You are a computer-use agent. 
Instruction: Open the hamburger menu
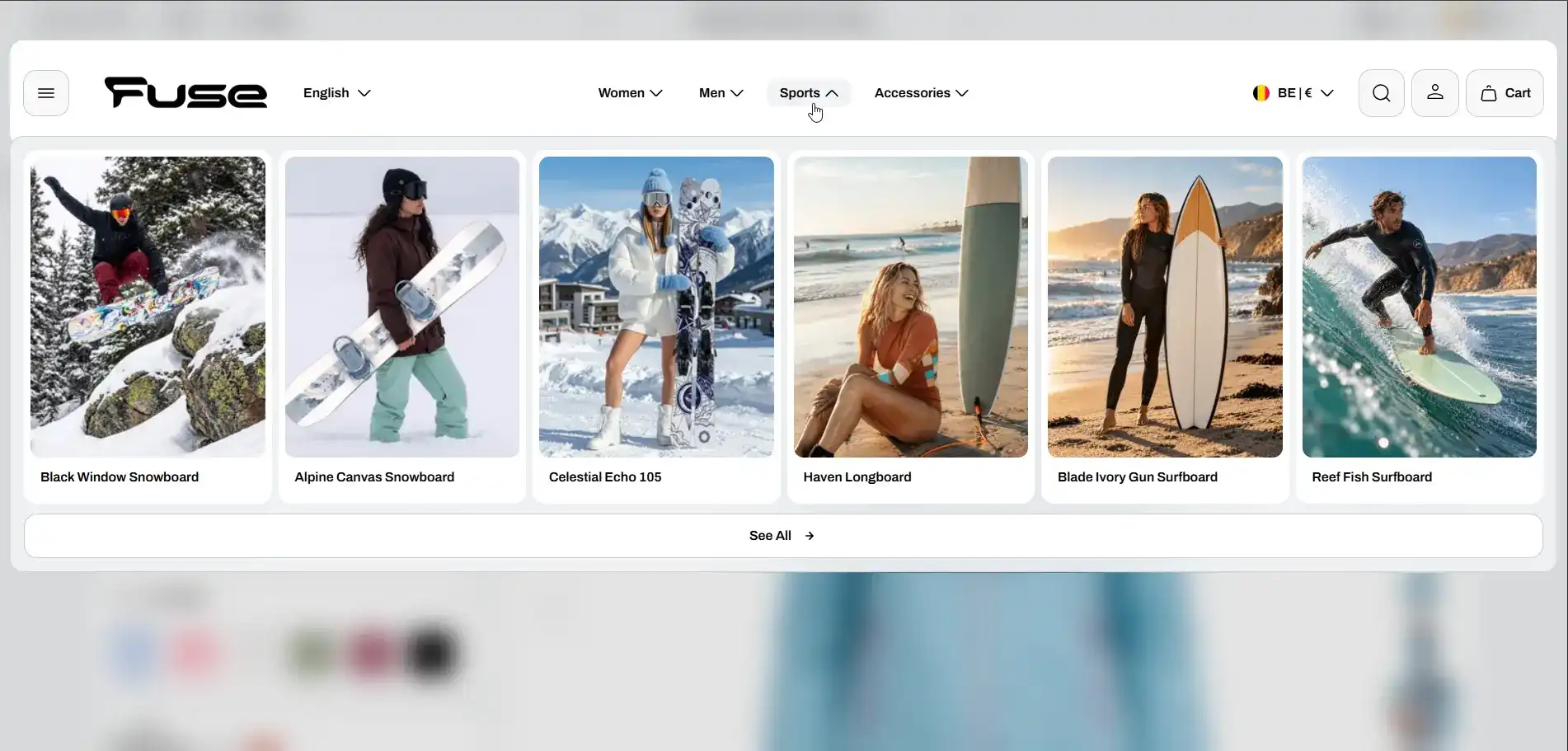tap(46, 93)
